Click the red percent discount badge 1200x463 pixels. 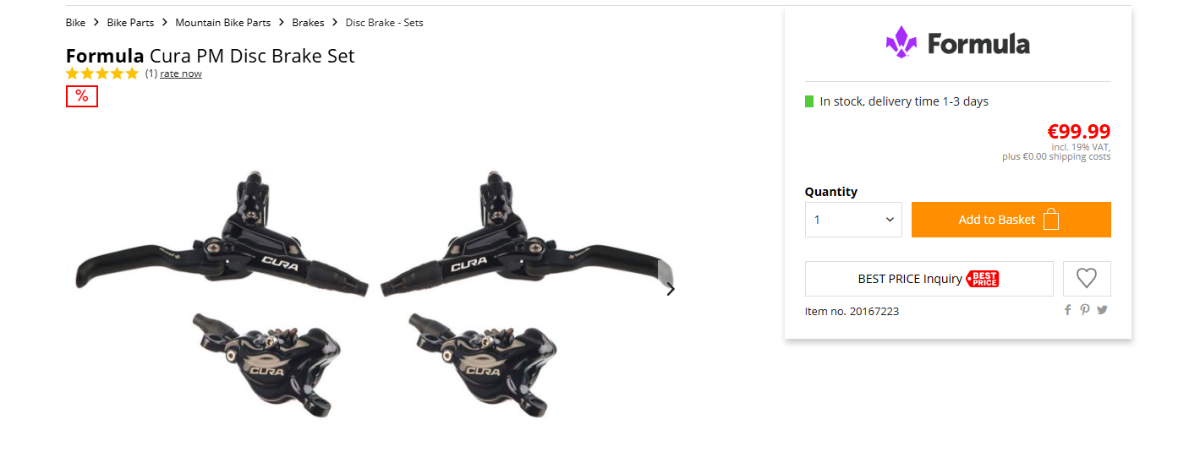pos(82,96)
